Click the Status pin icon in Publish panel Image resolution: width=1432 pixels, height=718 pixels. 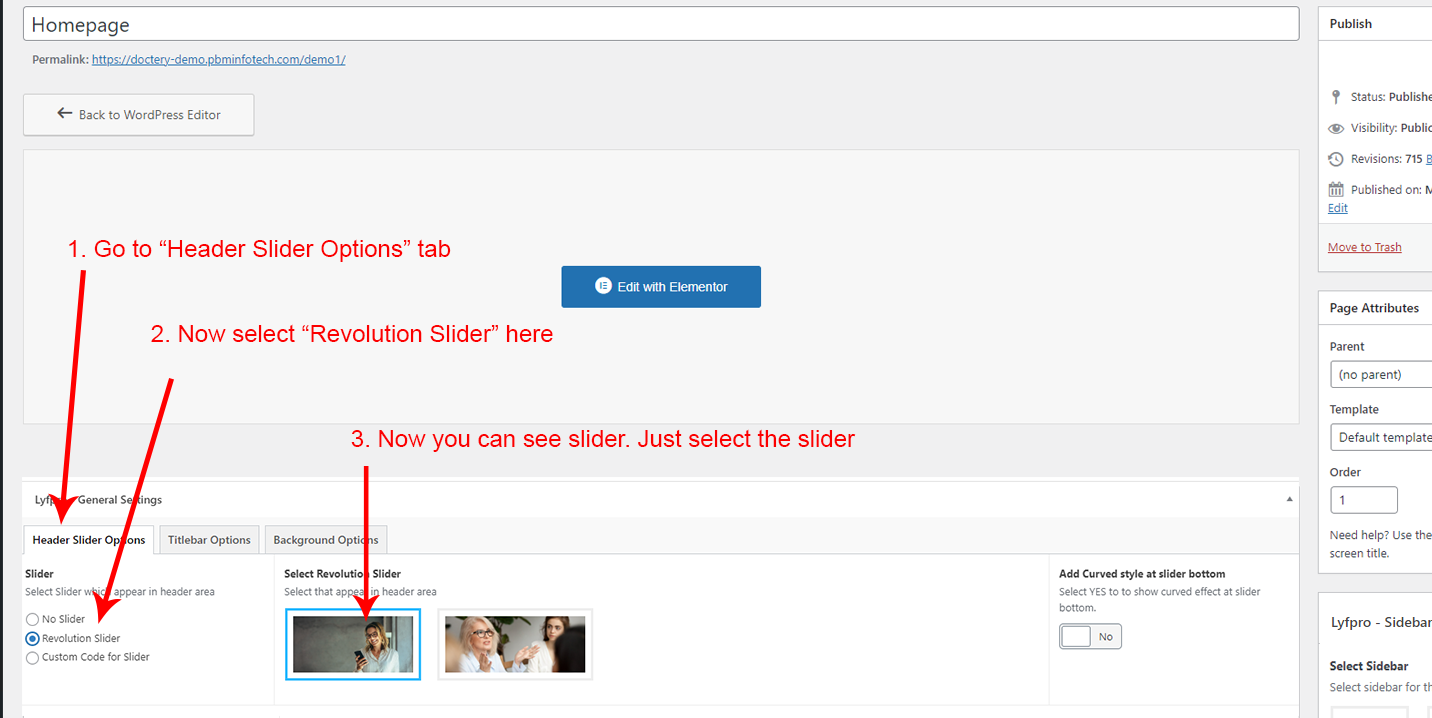[x=1336, y=97]
